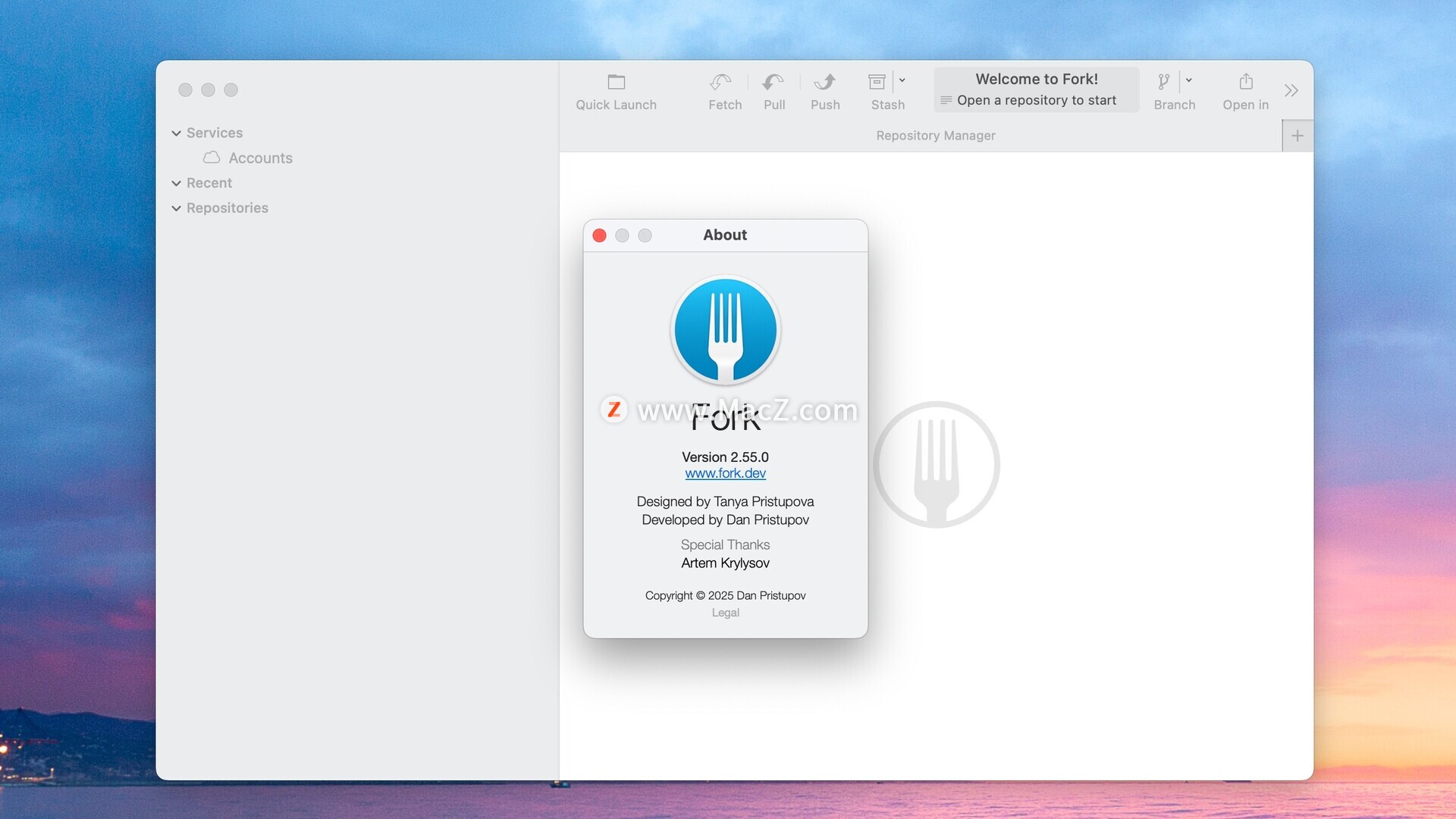Open Quick Launch folder icon
1456x819 pixels.
click(616, 82)
